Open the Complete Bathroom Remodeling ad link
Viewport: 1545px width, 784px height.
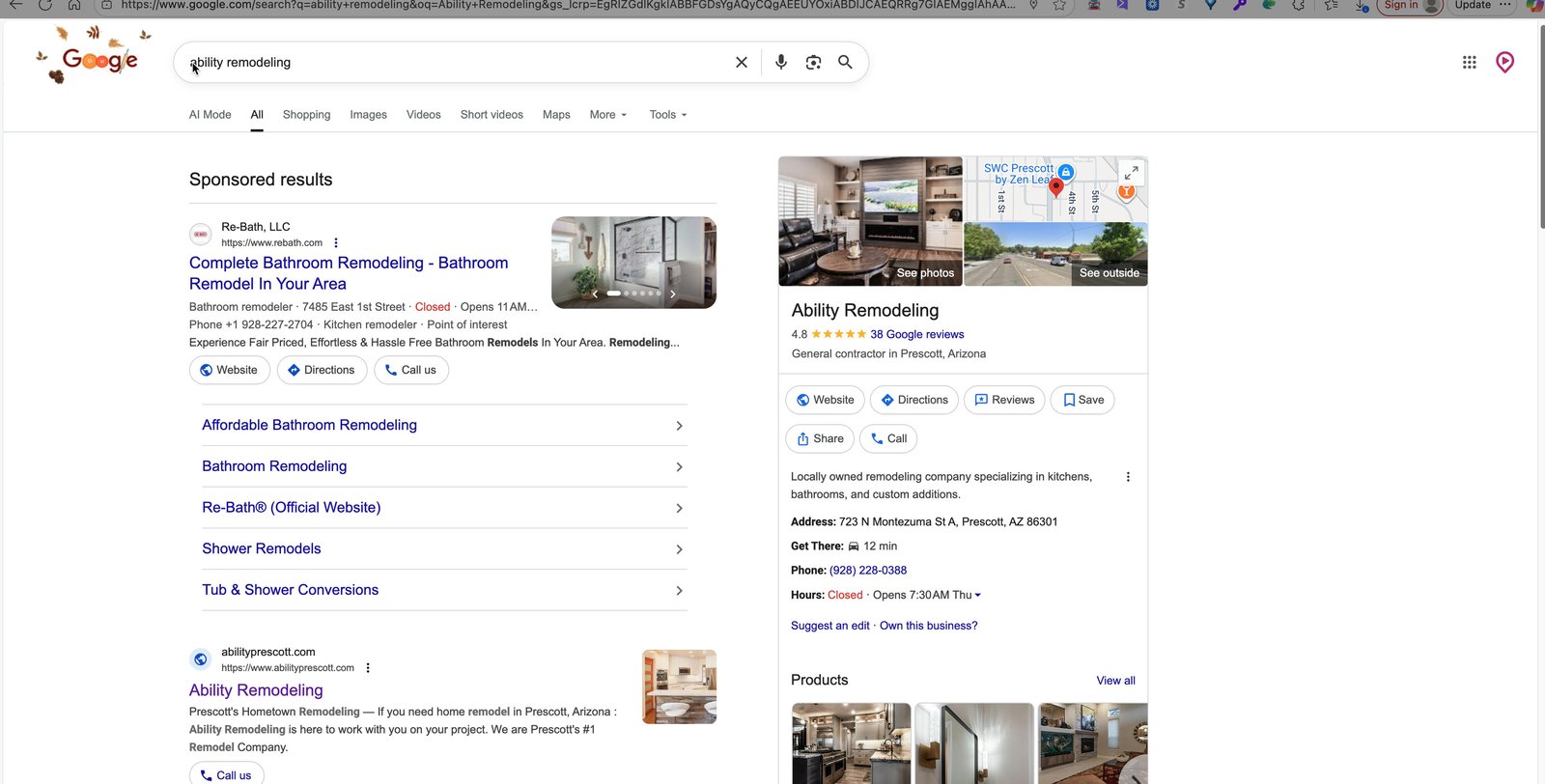click(349, 273)
